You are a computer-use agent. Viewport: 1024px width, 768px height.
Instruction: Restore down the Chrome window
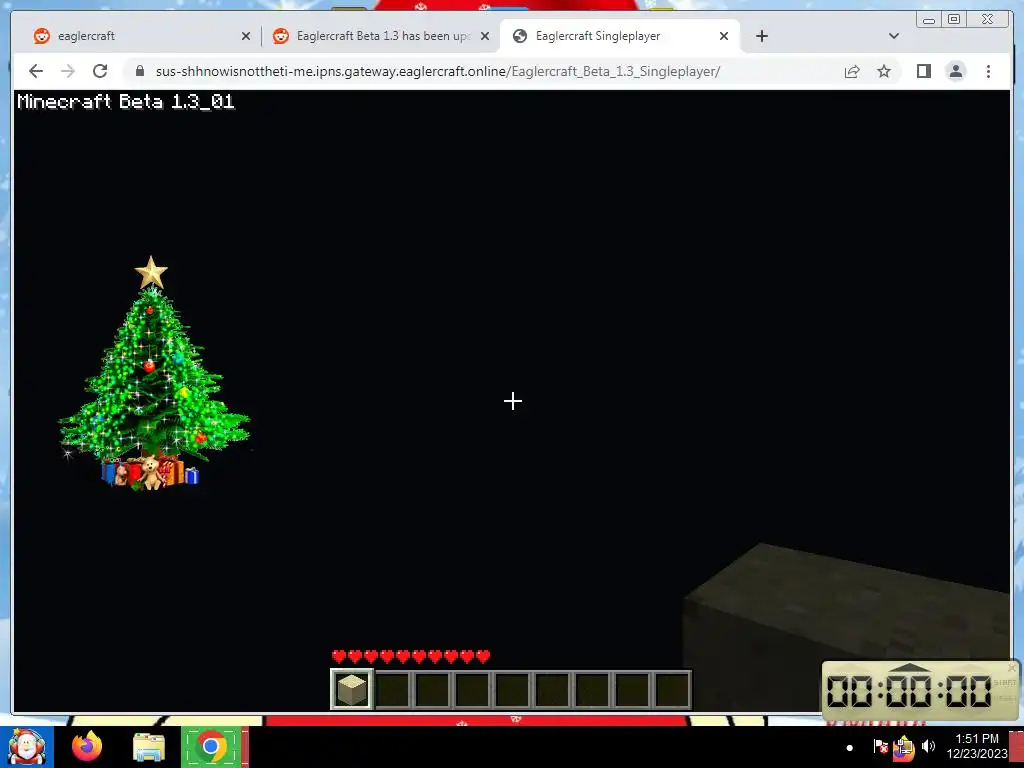tap(953, 20)
